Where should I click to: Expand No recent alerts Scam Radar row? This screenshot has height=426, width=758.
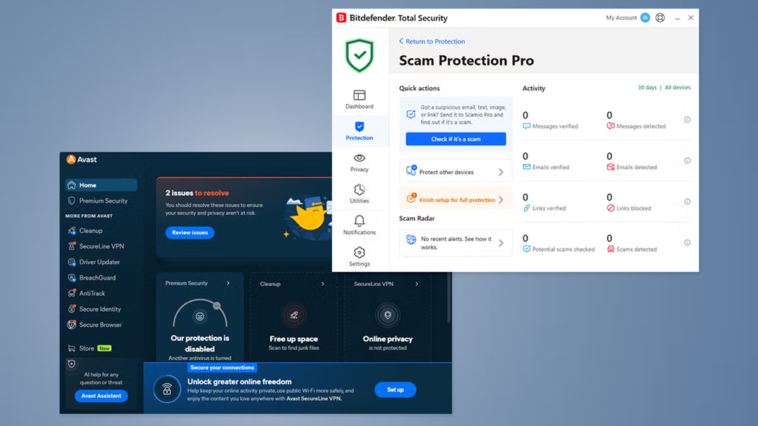pyautogui.click(x=455, y=243)
